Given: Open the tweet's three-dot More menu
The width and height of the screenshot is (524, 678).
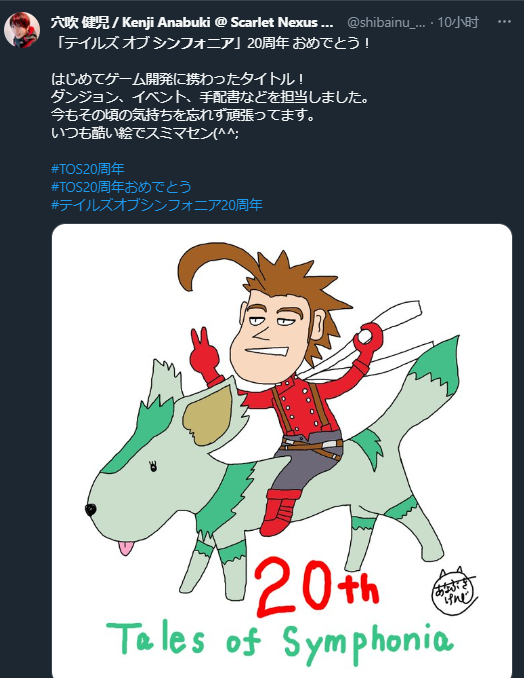Looking at the screenshot, I should pos(505,22).
